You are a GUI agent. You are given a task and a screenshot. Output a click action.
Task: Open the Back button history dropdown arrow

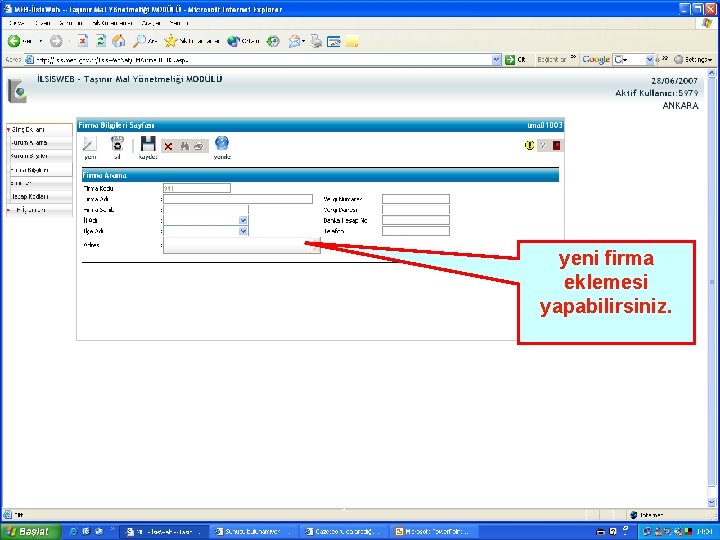click(x=40, y=41)
